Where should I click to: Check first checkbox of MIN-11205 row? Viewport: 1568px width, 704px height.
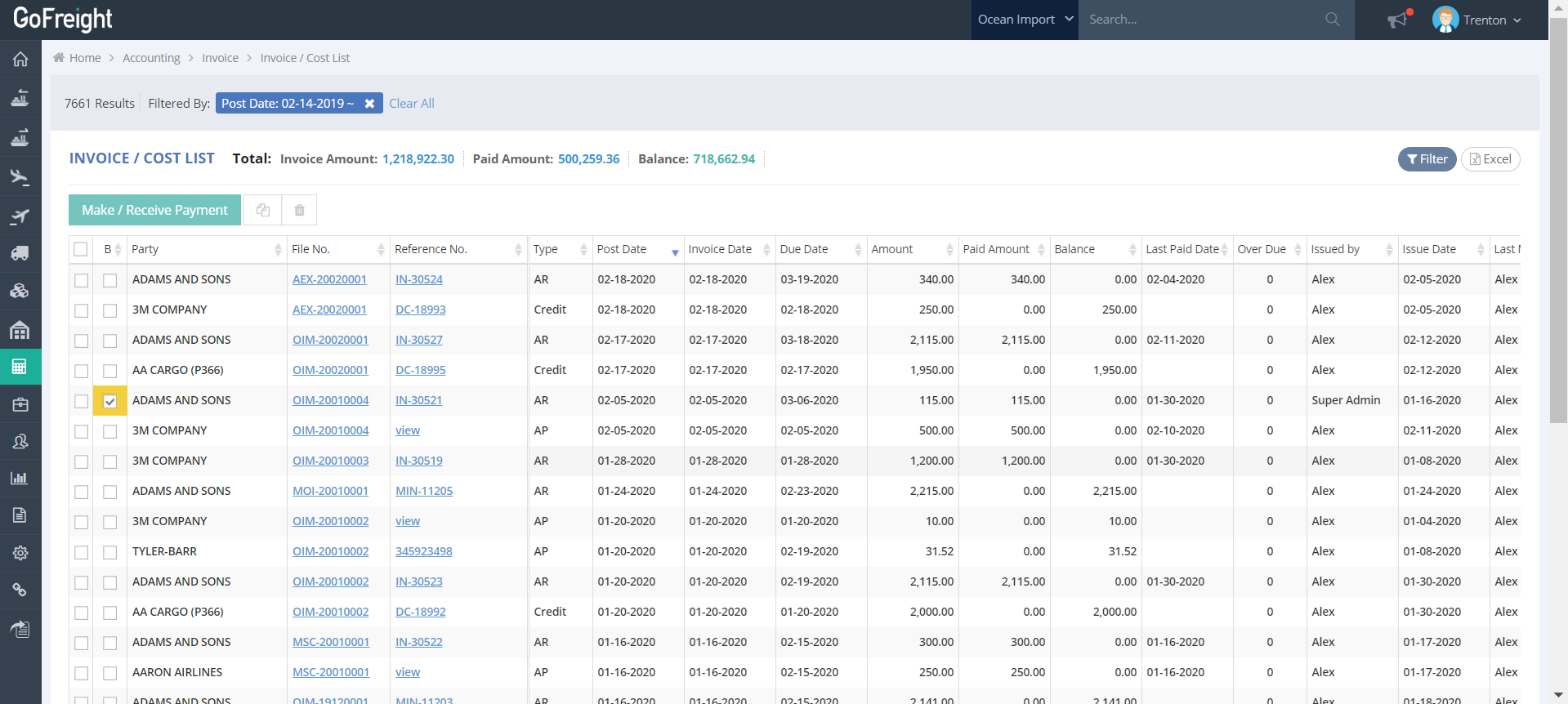81,492
